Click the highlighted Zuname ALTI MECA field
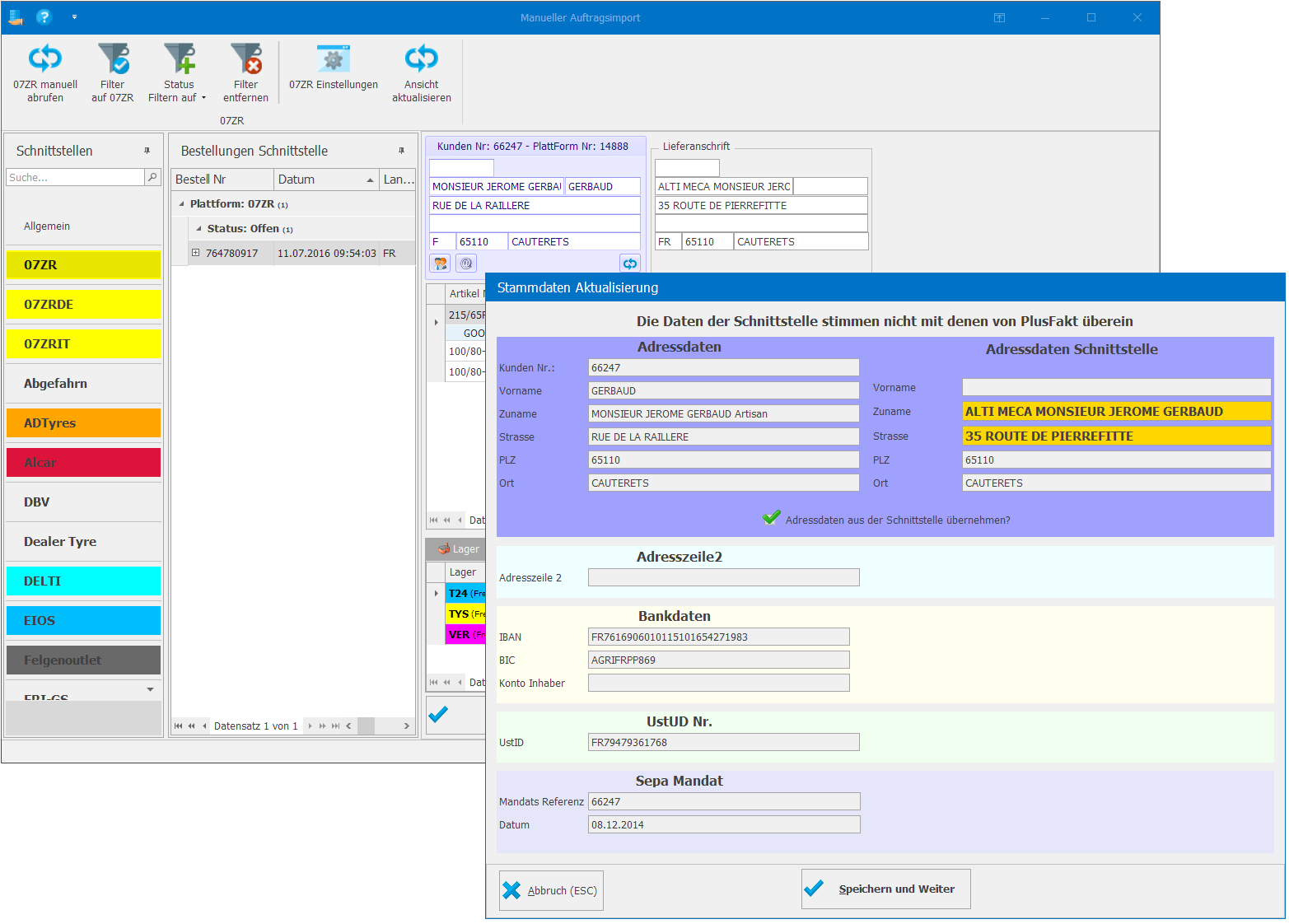 pyautogui.click(x=1116, y=411)
